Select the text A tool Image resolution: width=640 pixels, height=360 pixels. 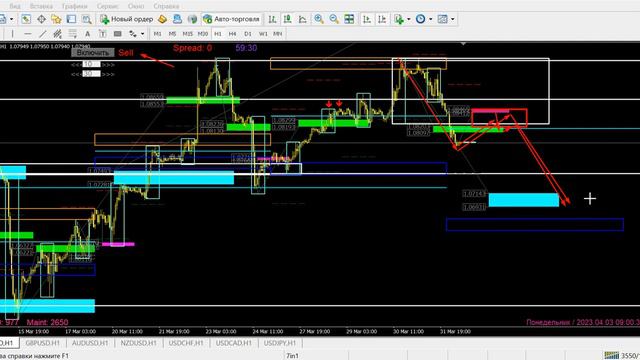(x=87, y=34)
